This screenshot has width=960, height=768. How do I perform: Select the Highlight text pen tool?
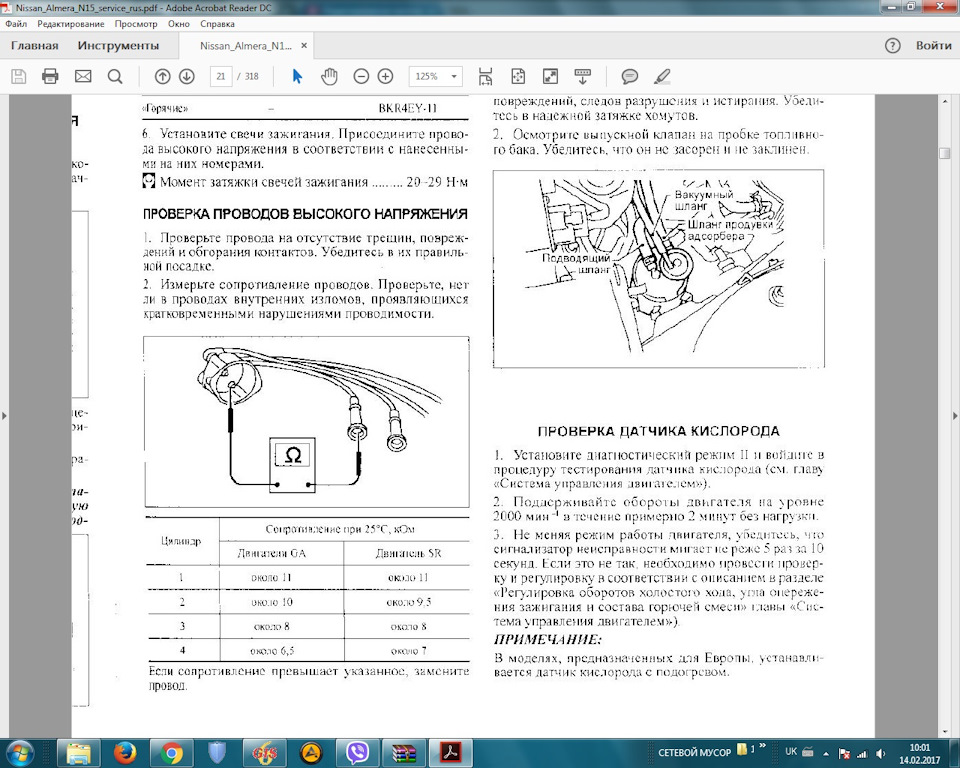click(662, 77)
